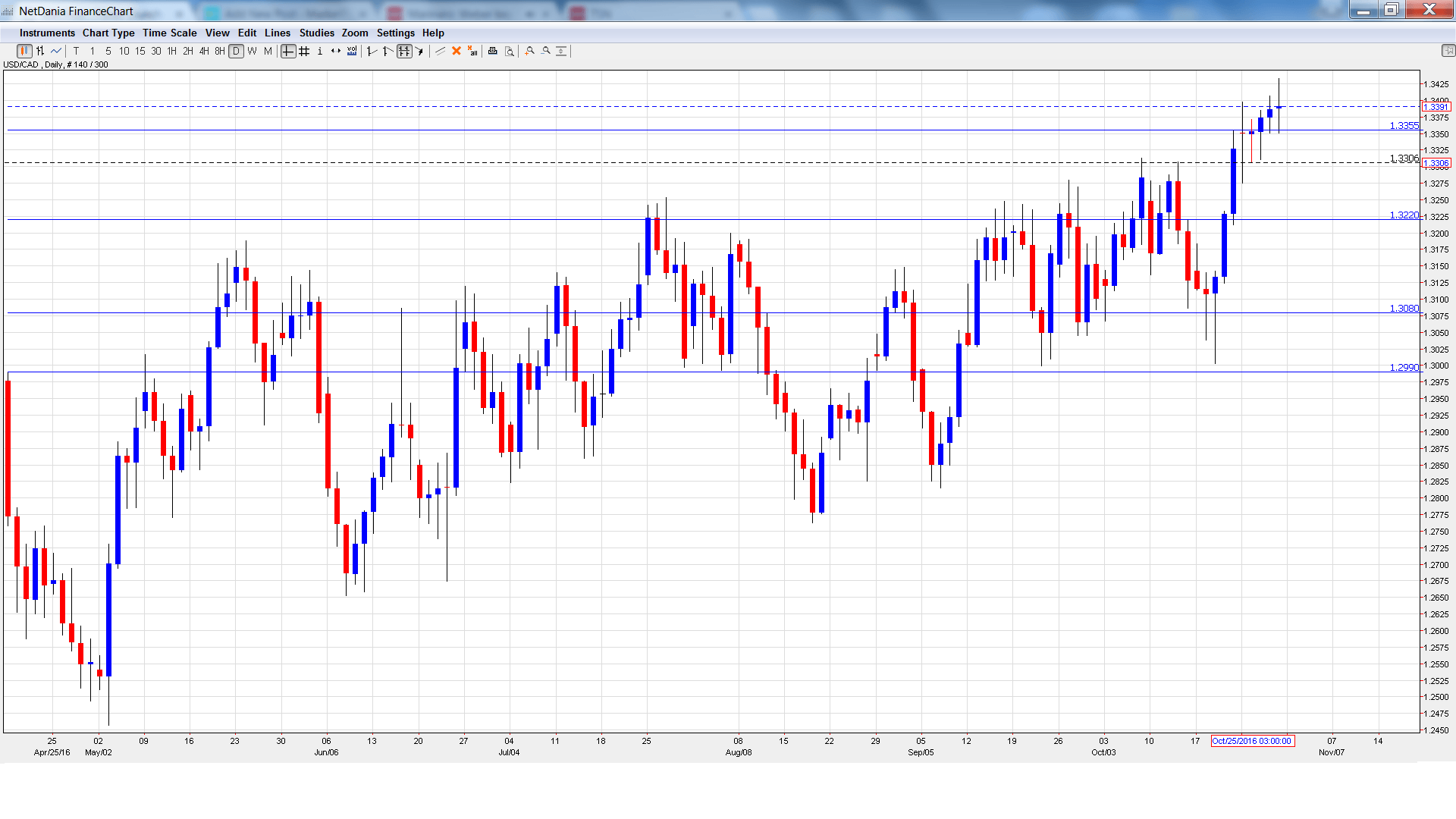Click the 1.3391 price label on axis
The image size is (1456, 819).
pyautogui.click(x=1436, y=107)
